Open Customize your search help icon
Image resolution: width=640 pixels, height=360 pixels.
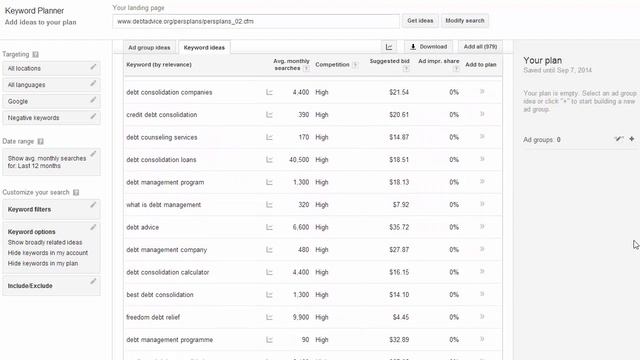(x=76, y=193)
